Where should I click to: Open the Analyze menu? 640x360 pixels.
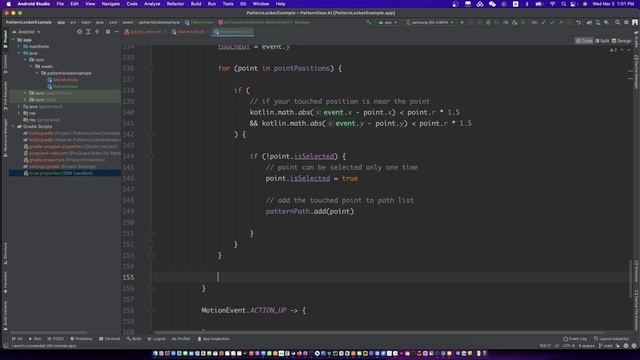(x=152, y=4)
